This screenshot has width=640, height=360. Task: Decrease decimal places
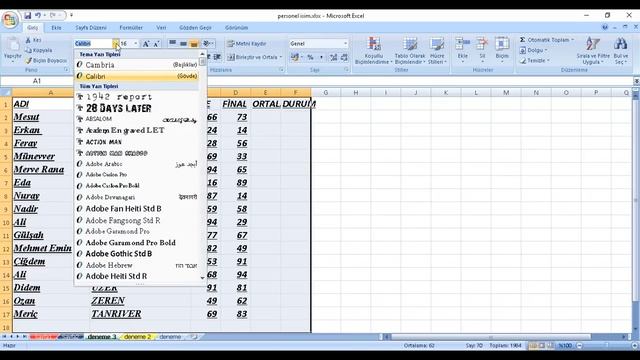[x=344, y=57]
